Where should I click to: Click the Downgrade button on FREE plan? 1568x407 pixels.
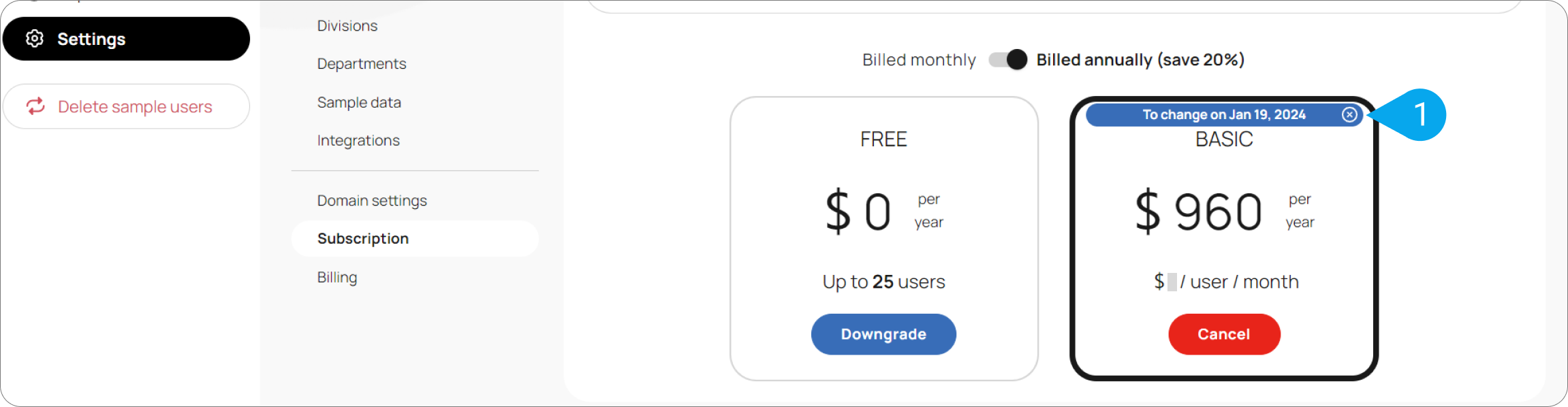click(883, 334)
